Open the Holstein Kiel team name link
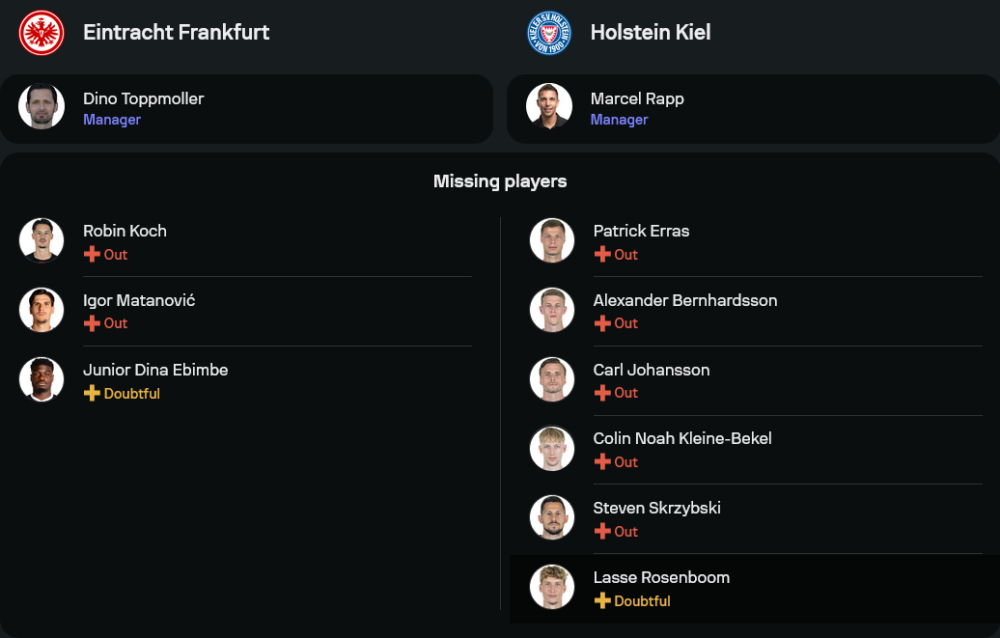Viewport: 1000px width, 638px height. (650, 32)
